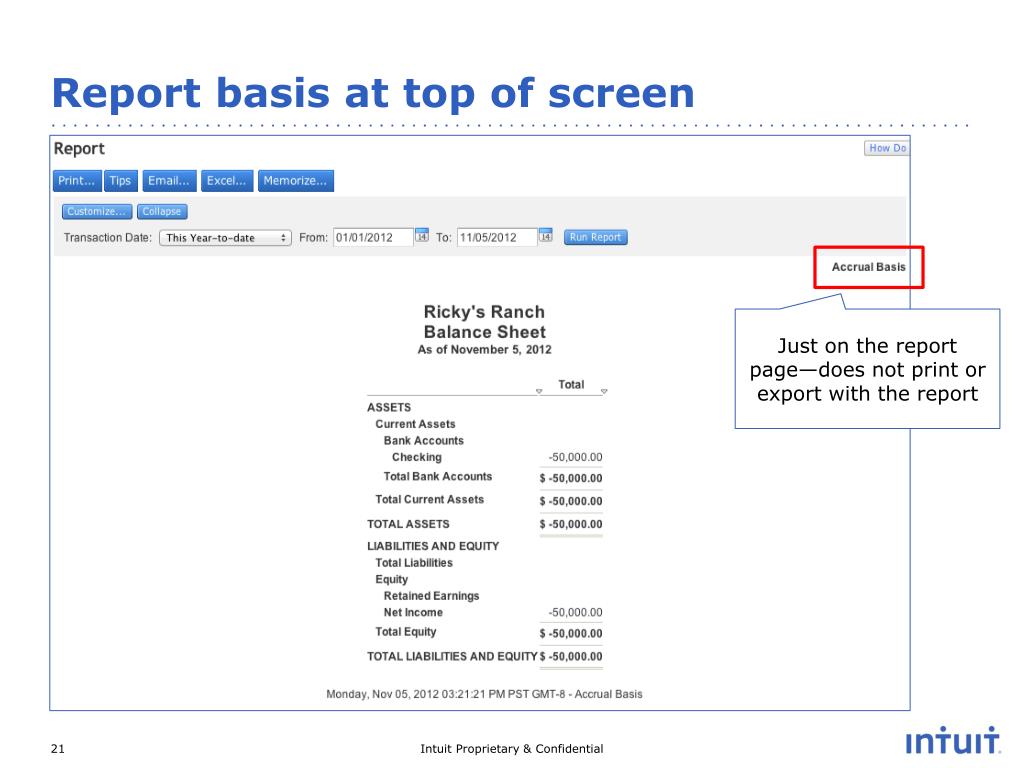Select the Total Liabilities row
The image size is (1024, 768).
pyautogui.click(x=414, y=563)
